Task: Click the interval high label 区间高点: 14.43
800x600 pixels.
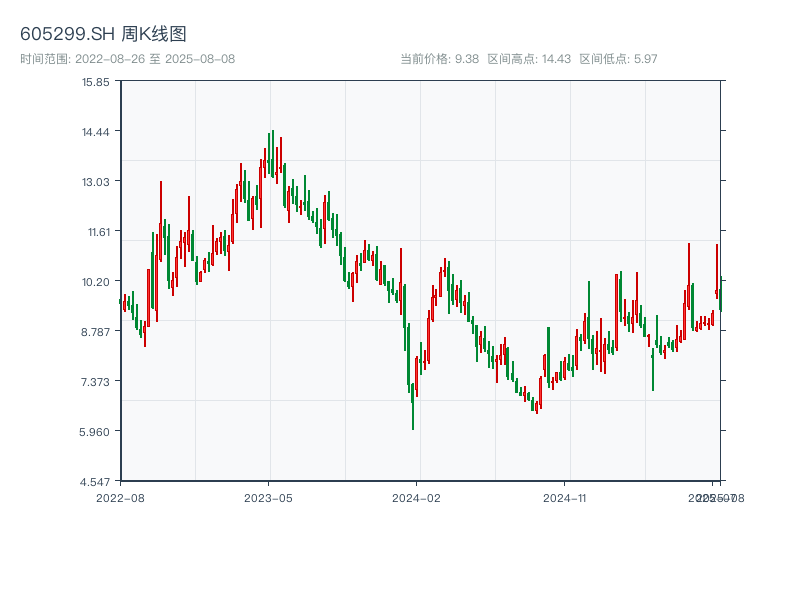Action: (x=529, y=59)
